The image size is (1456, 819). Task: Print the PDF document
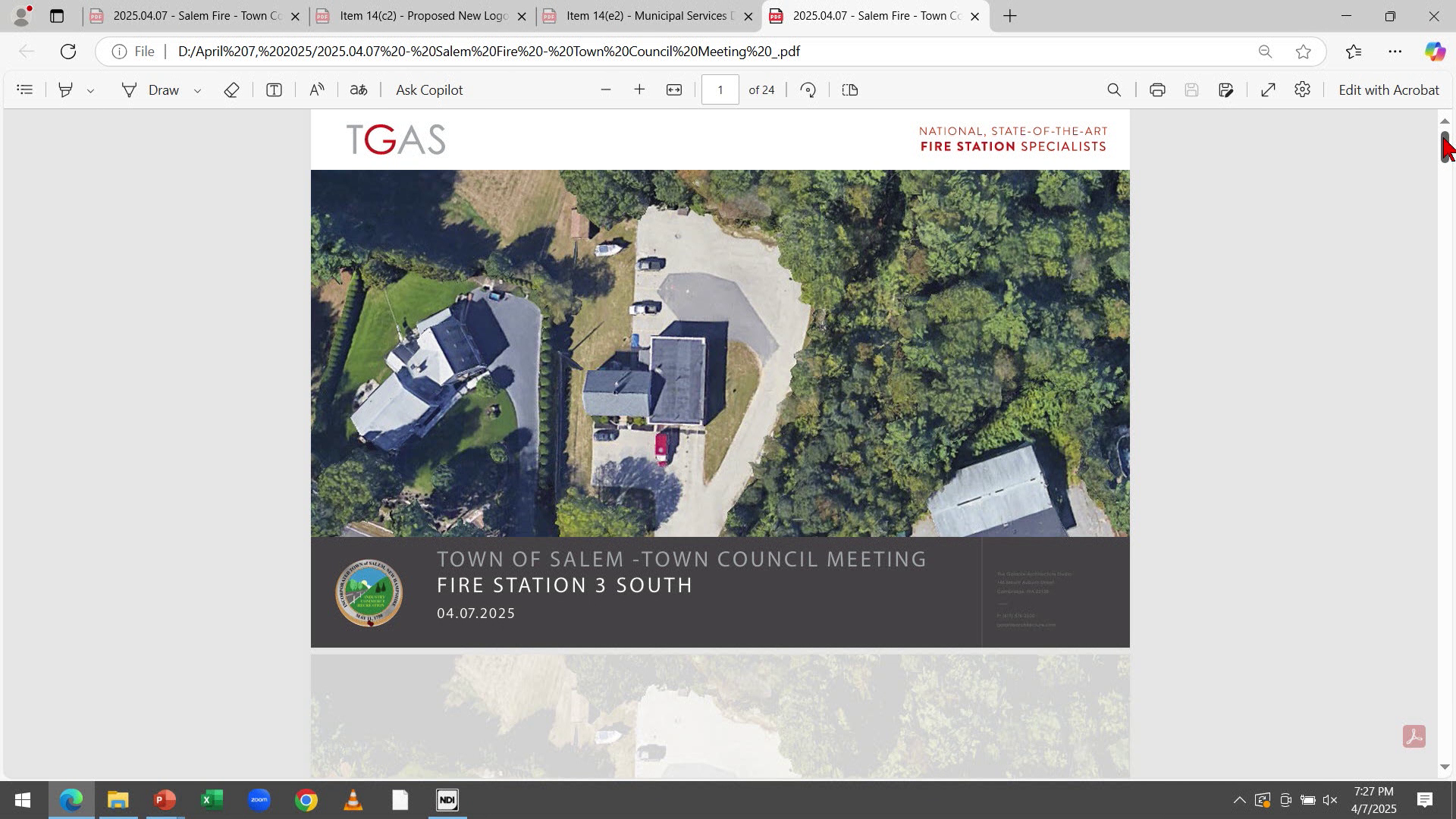coord(1156,89)
